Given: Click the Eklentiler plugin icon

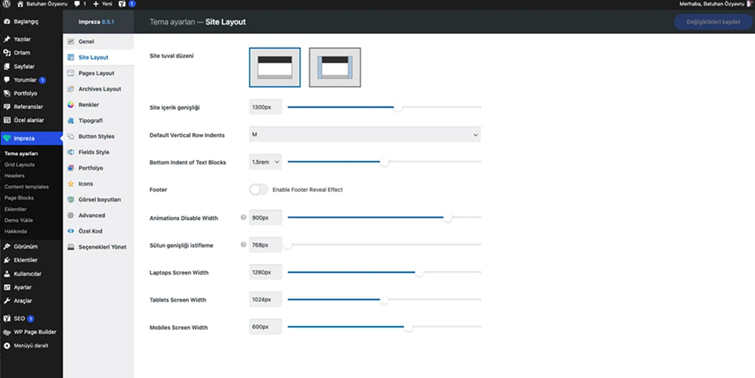Looking at the screenshot, I should click(7, 260).
